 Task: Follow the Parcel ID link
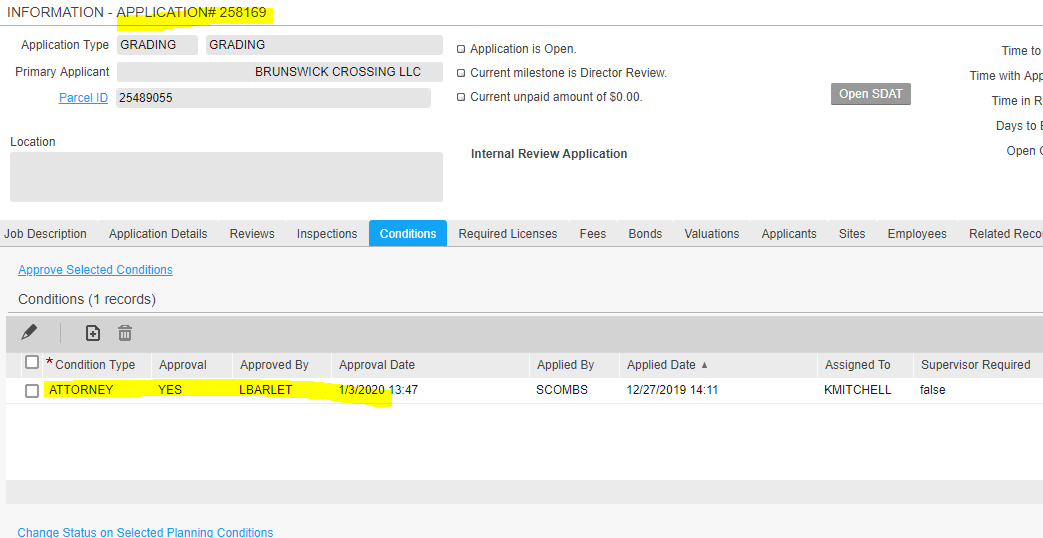coord(83,98)
